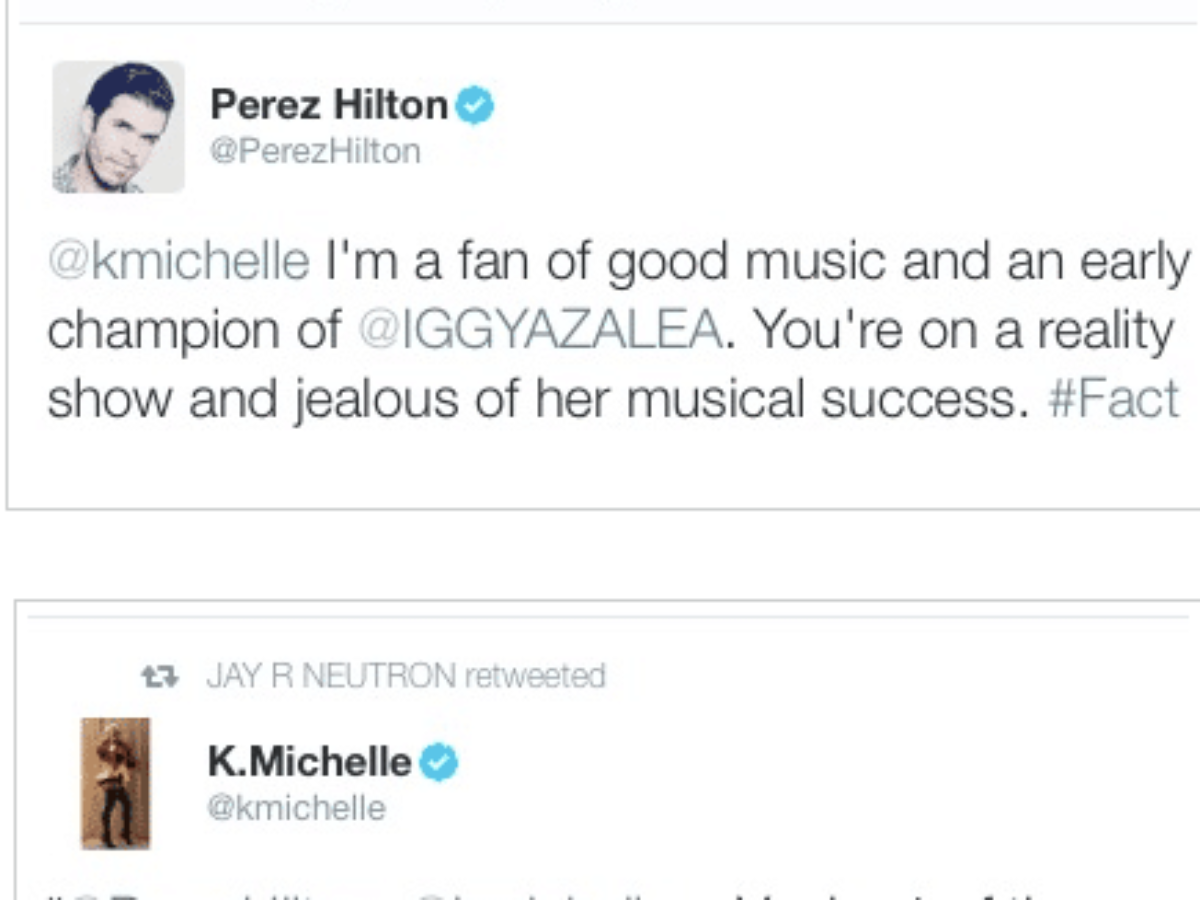Click the @kmichelle mention in Perez's tweet
Screen dimensions: 1200x900
[x=178, y=261]
